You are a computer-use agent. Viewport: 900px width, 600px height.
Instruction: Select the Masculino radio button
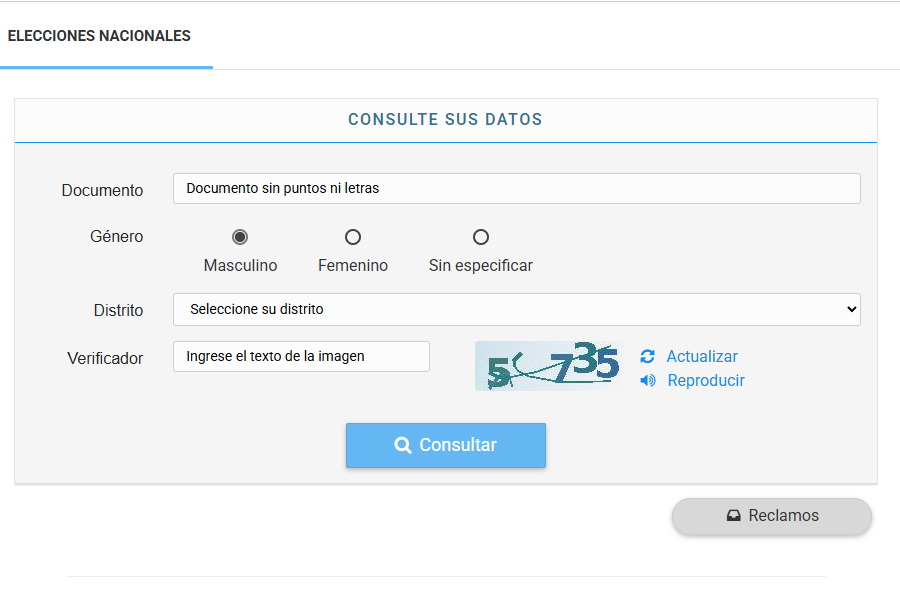point(240,237)
